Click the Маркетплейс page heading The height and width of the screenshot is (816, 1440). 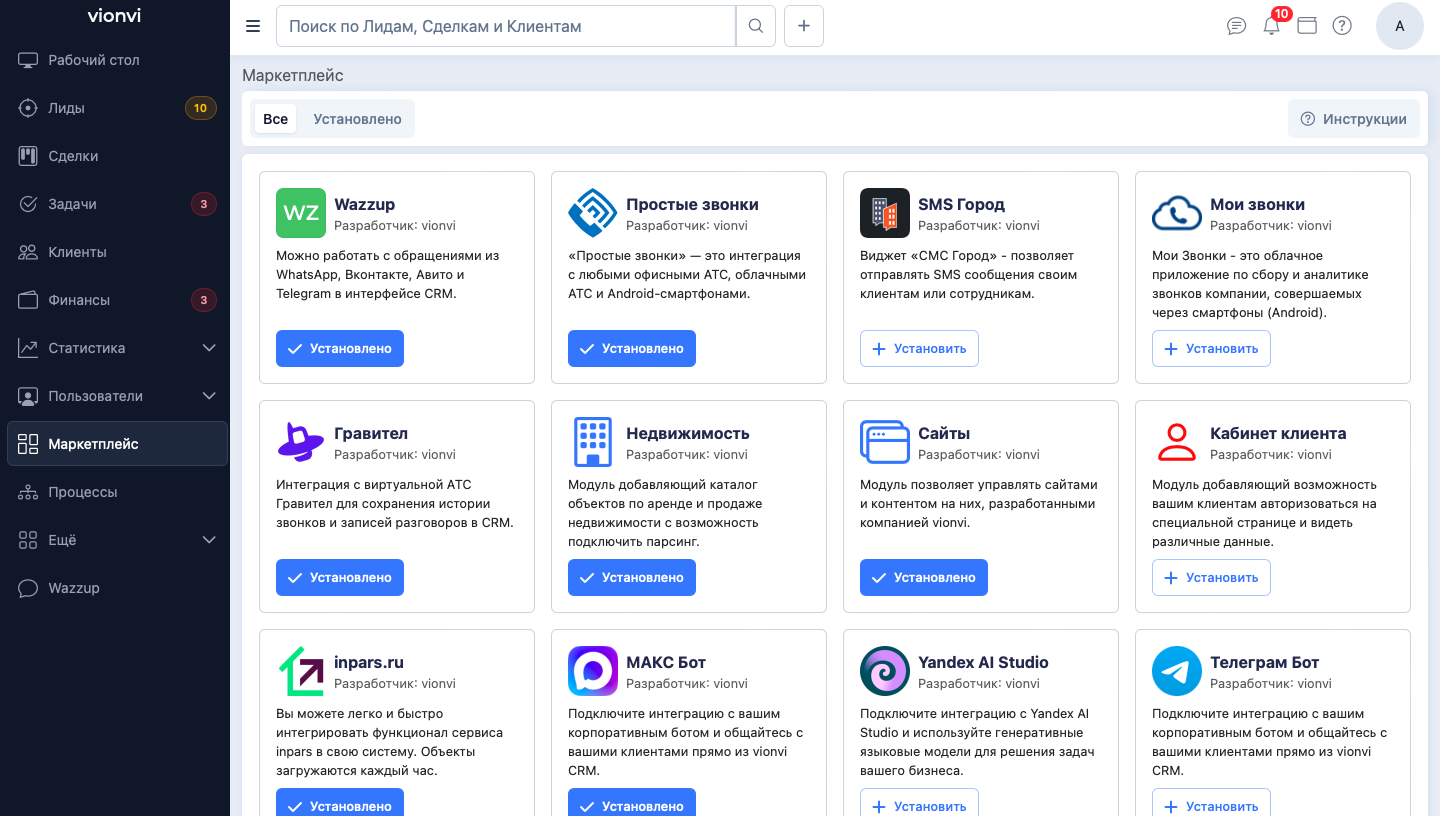[x=293, y=75]
